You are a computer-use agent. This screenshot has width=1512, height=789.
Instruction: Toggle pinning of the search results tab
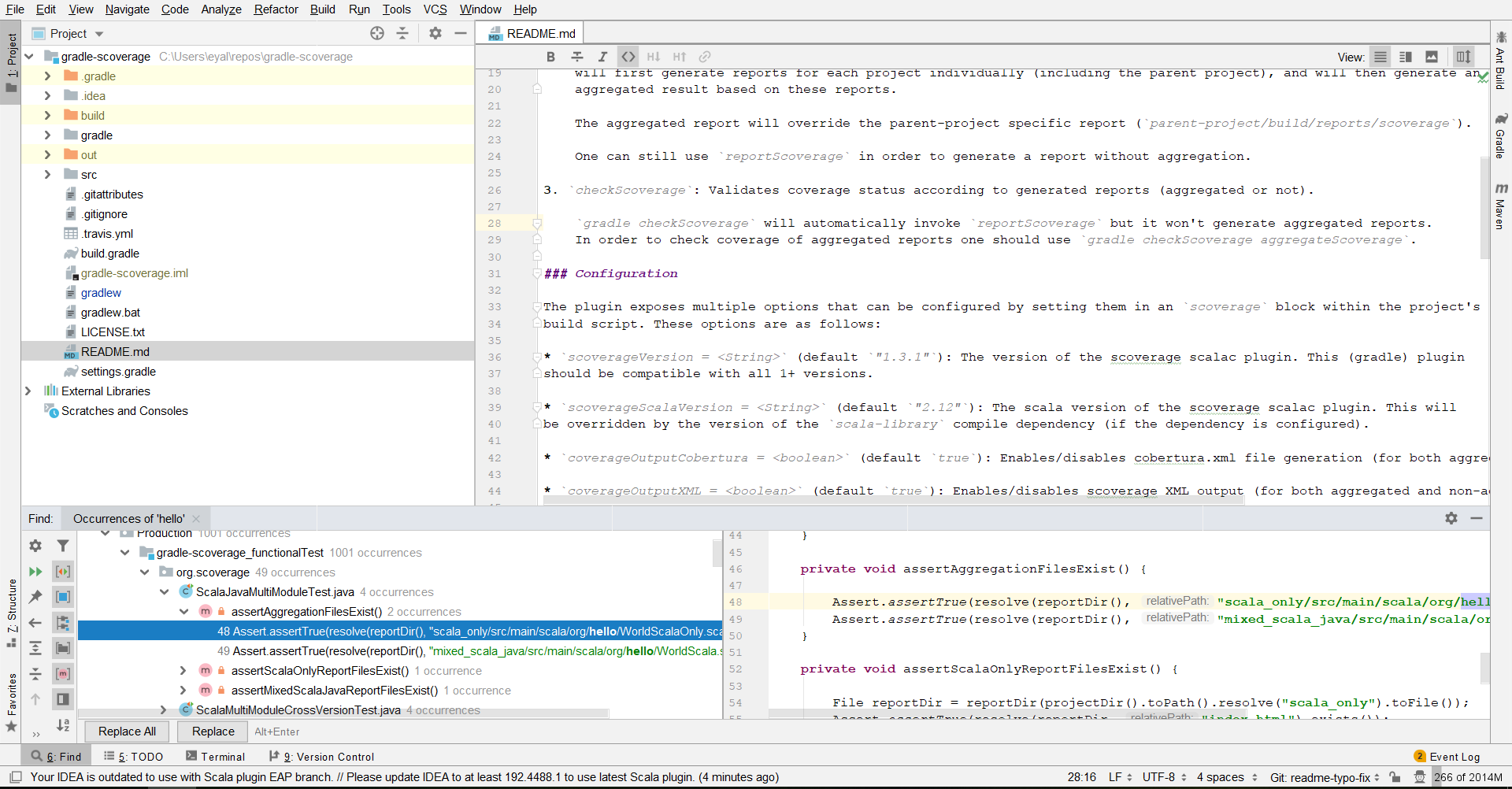35,597
